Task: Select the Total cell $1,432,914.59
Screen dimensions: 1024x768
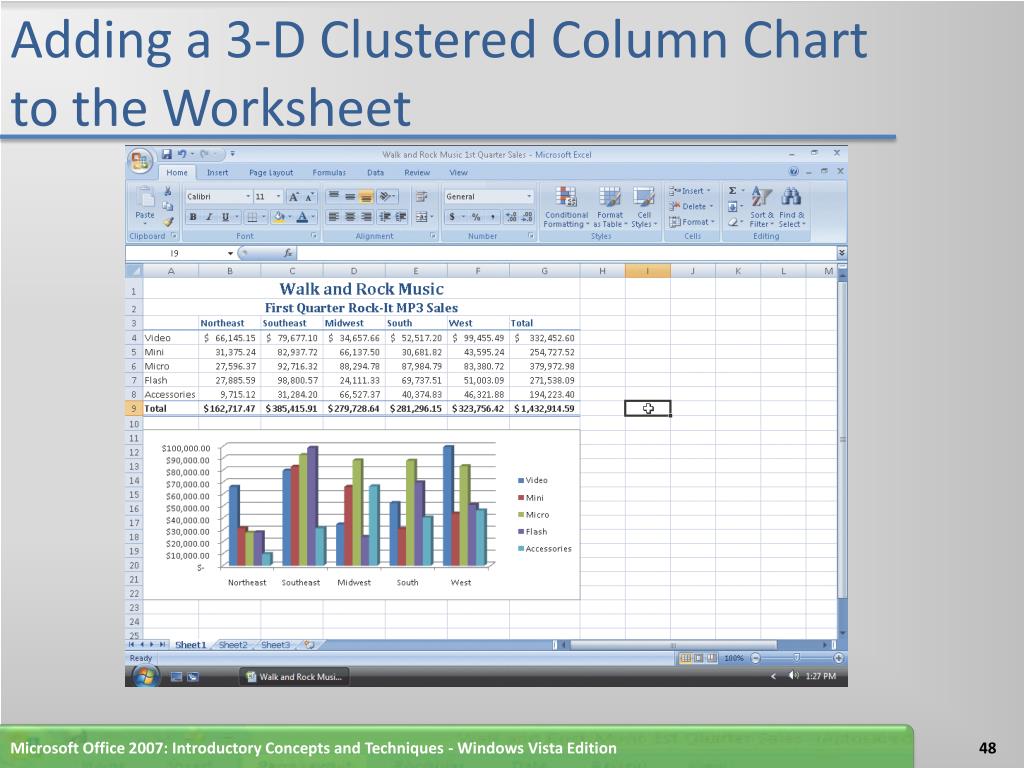Action: point(544,409)
